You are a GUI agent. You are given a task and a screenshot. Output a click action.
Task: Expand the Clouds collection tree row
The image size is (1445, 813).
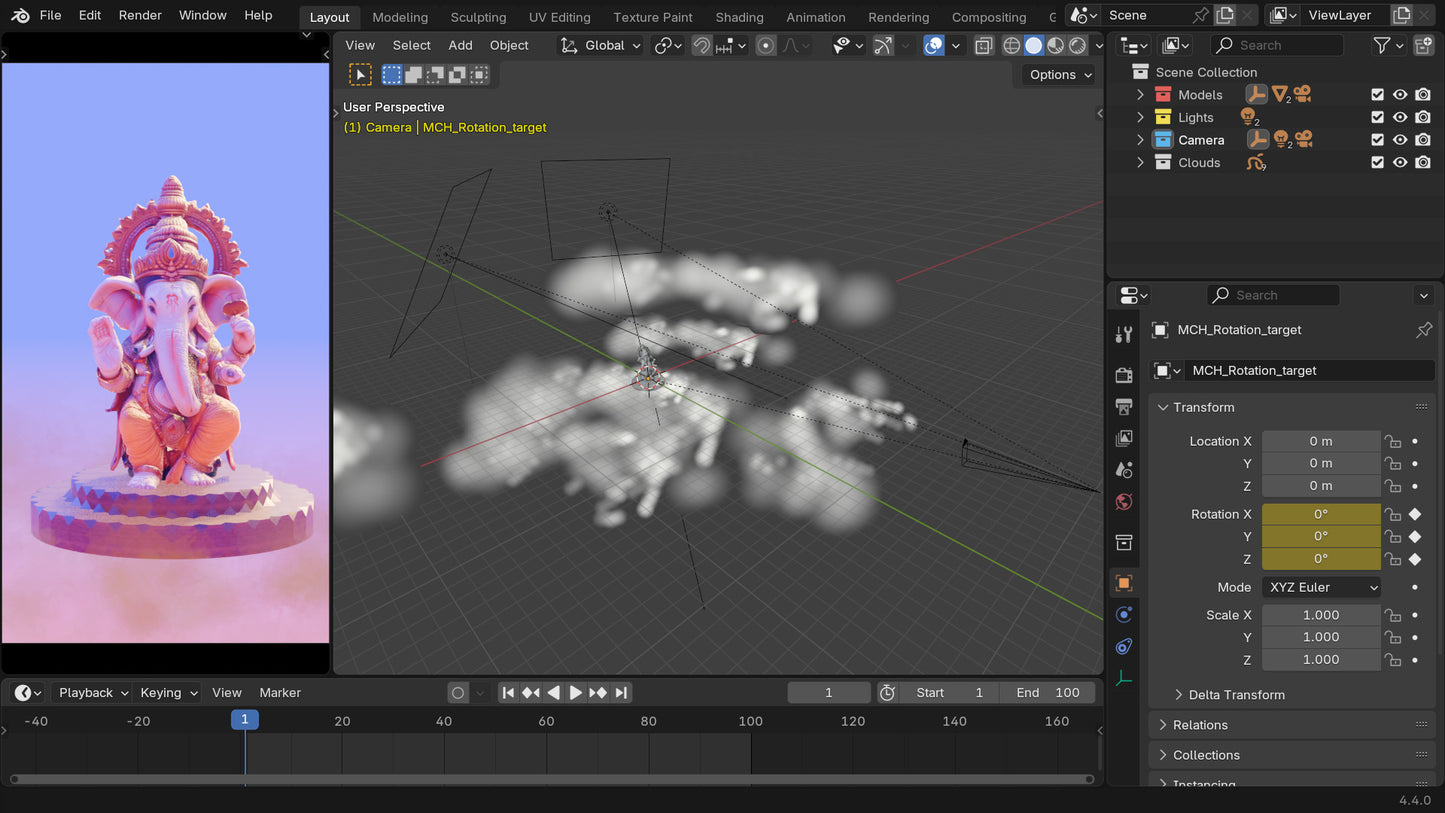1140,162
